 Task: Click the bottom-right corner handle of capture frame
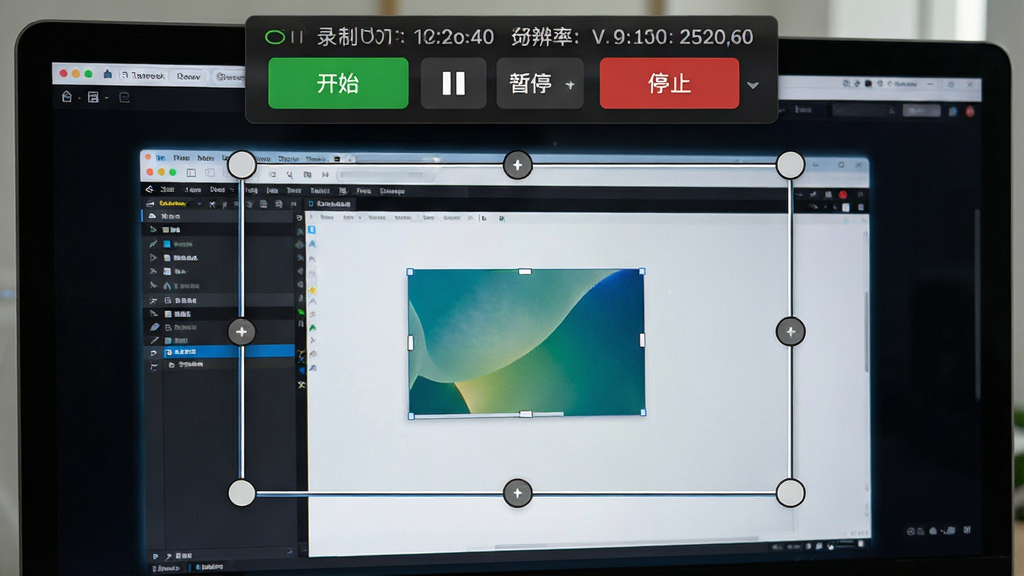(790, 493)
